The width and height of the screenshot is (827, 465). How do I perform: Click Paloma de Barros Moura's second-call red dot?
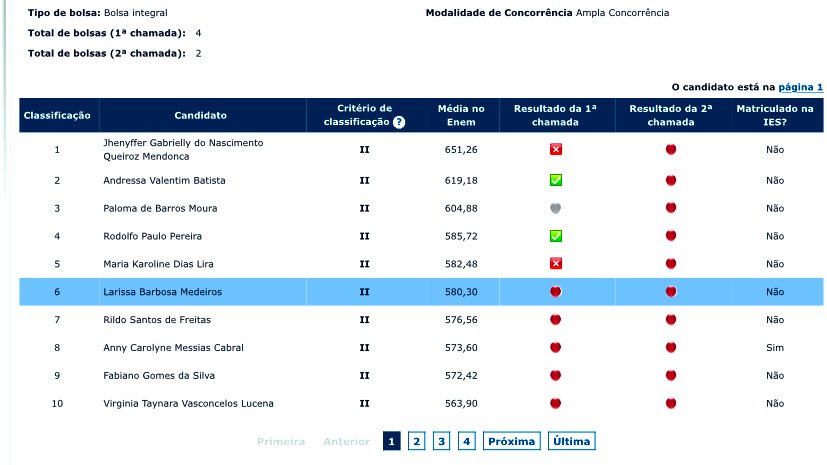(671, 208)
